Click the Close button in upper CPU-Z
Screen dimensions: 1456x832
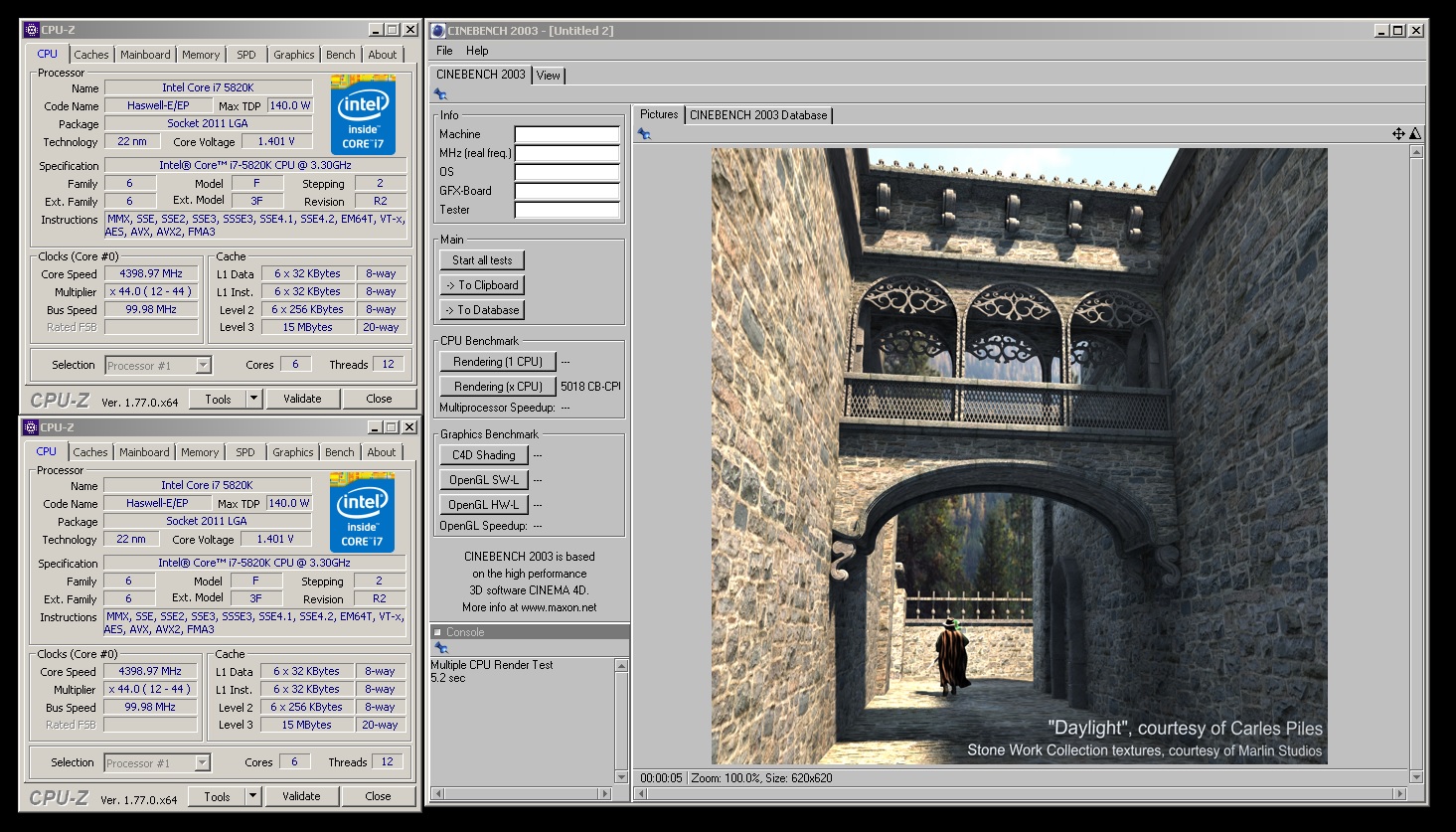[x=379, y=399]
